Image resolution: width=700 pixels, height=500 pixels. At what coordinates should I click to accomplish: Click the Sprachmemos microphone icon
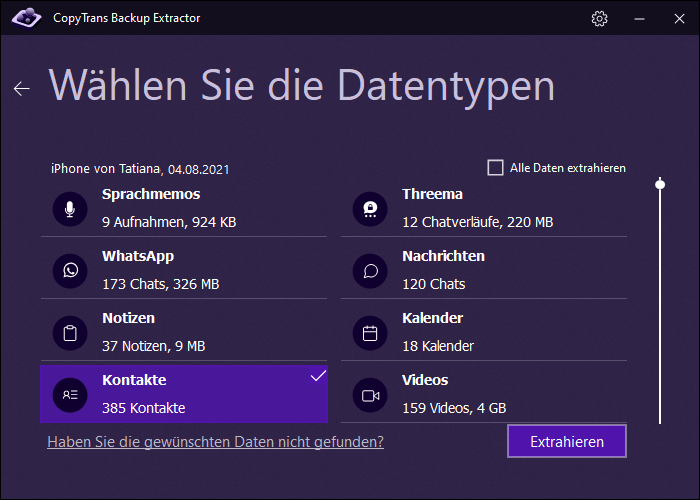click(70, 209)
